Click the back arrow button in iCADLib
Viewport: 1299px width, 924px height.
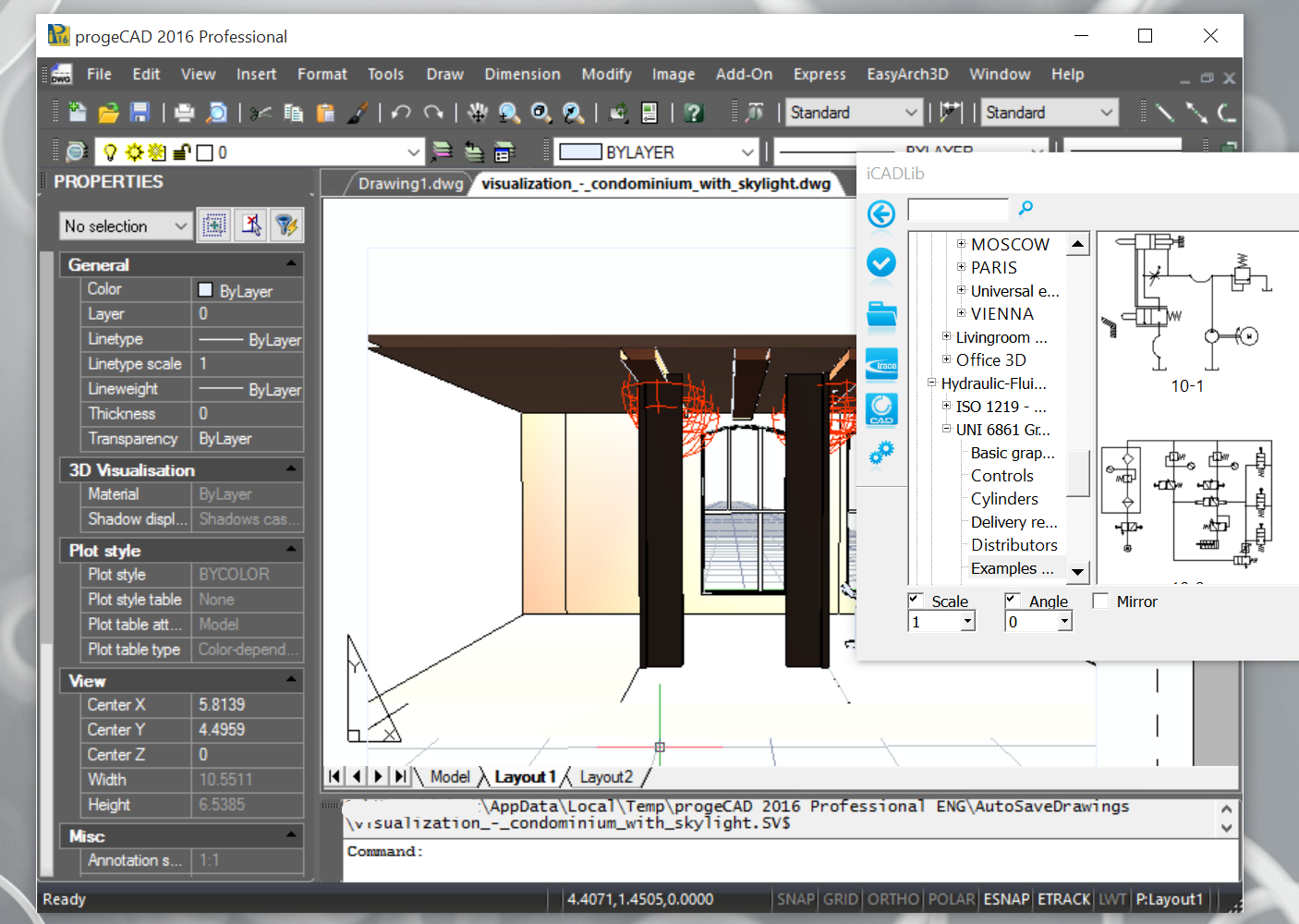[881, 213]
